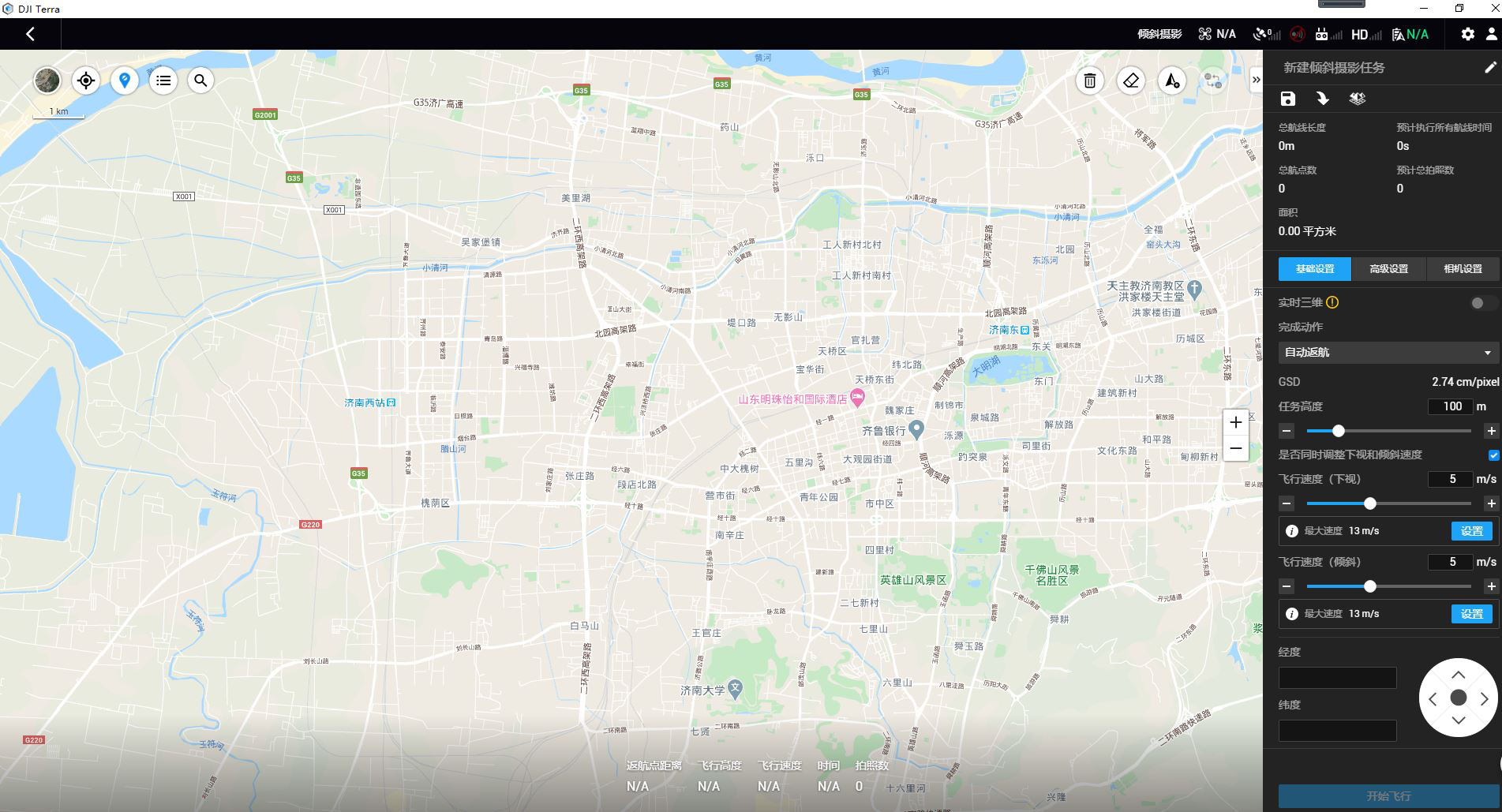Click the battery N/A status icon
This screenshot has height=812, width=1502.
tap(1410, 34)
